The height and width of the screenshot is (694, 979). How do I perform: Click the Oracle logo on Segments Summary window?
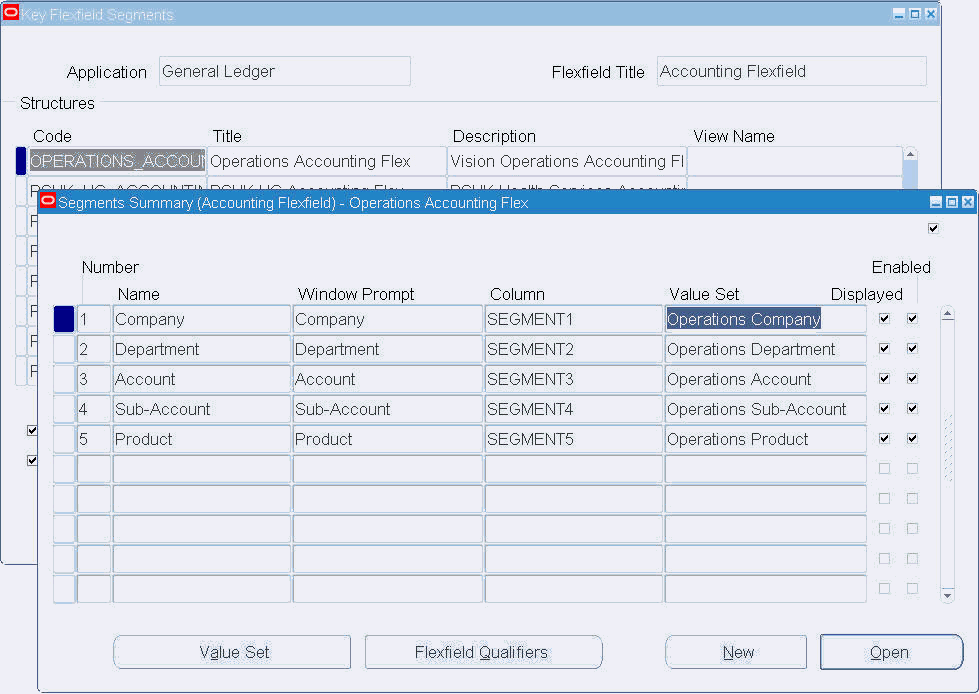[47, 201]
